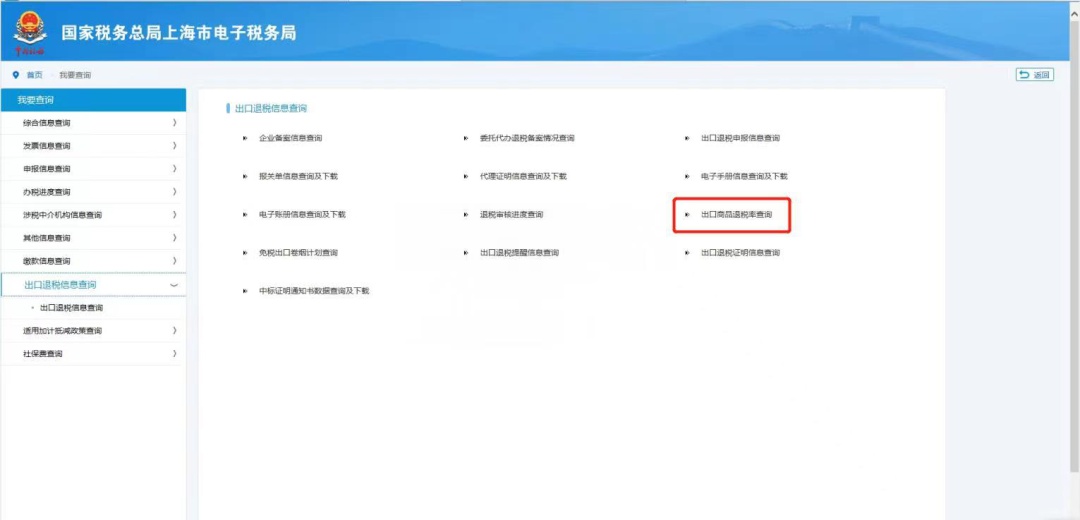
Task: Open 出口商品退税率查询
Action: point(736,214)
